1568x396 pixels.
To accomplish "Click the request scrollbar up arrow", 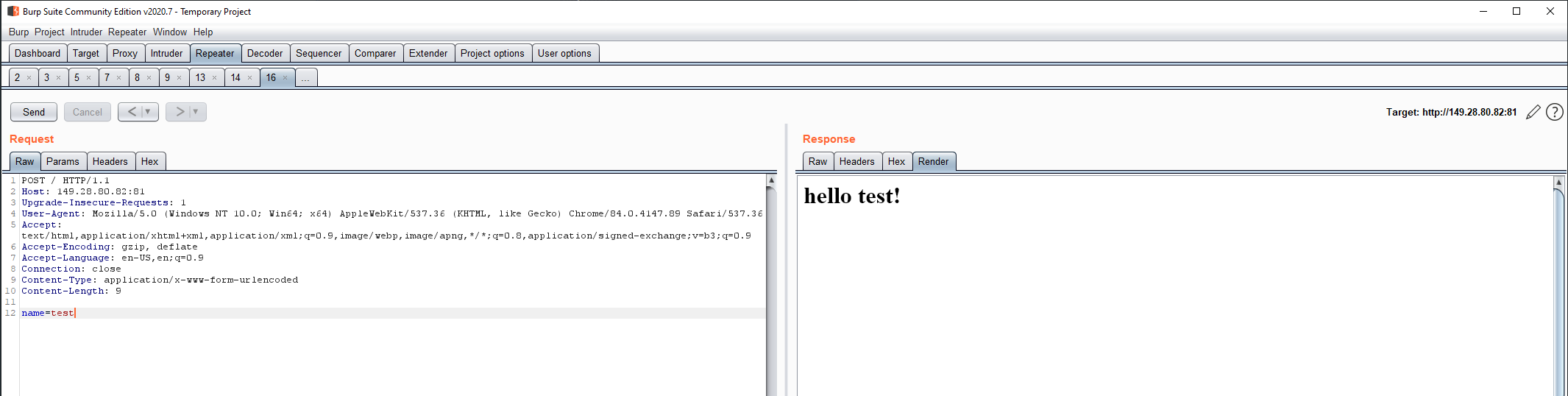I will [x=771, y=180].
